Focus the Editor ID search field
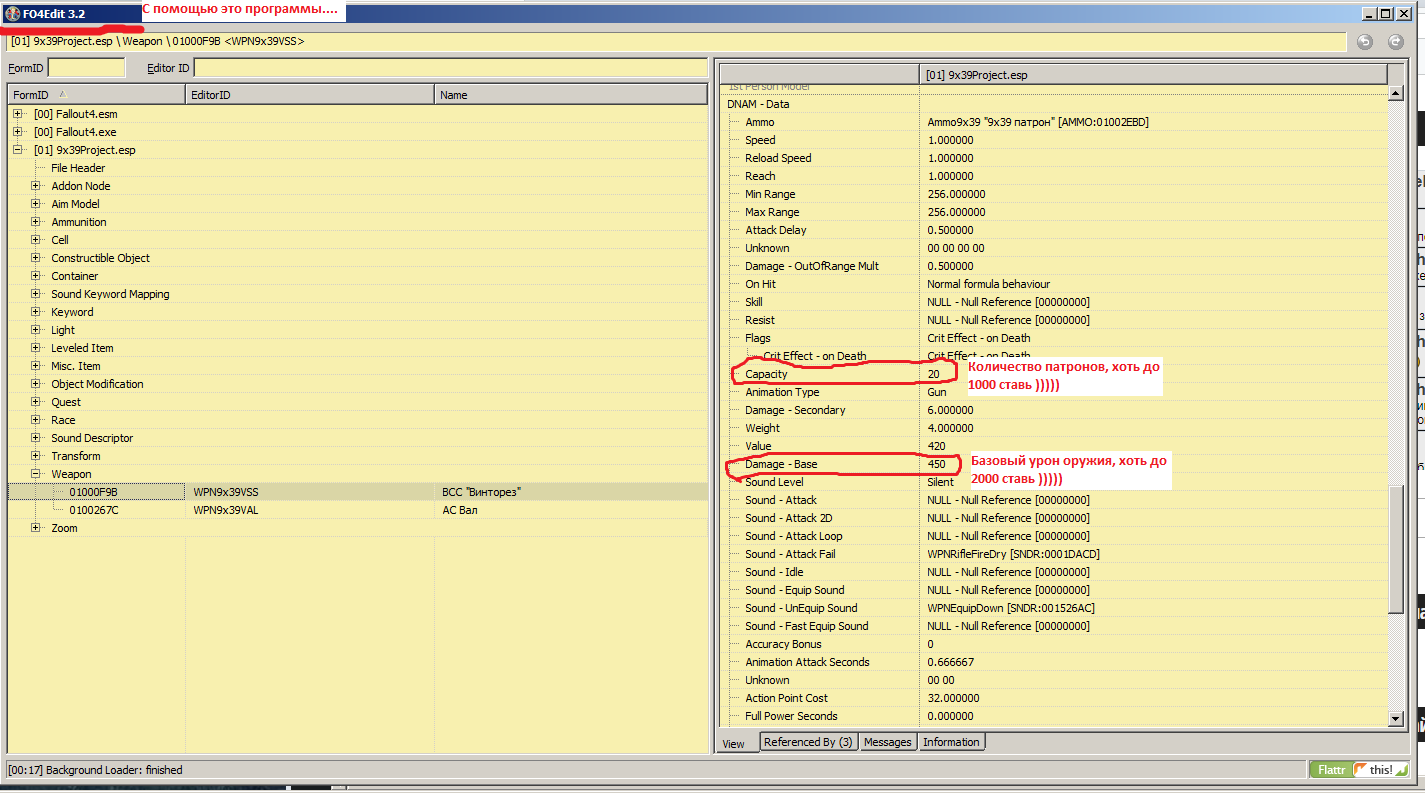 click(450, 68)
